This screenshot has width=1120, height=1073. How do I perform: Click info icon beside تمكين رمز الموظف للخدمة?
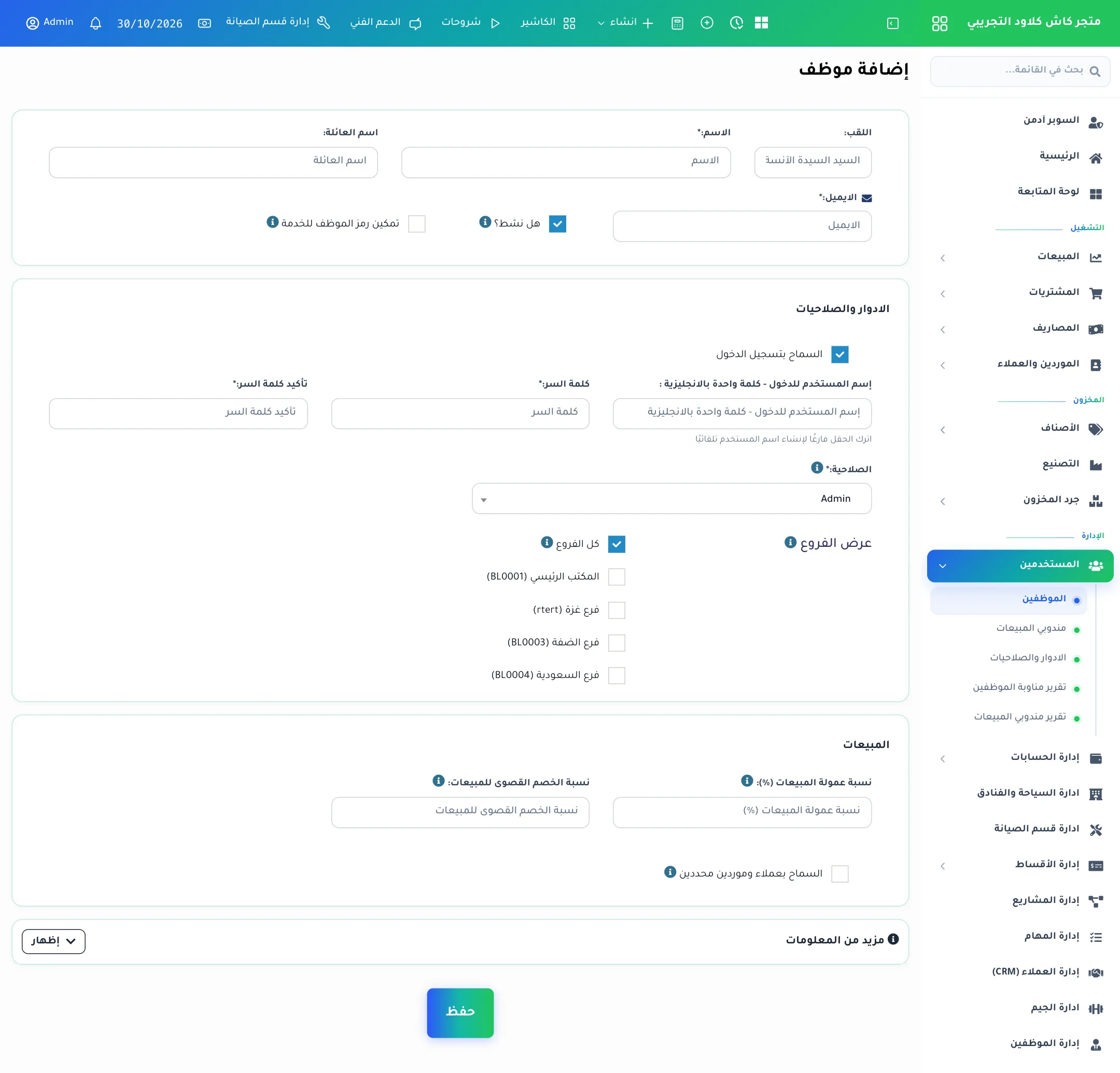coord(273,222)
